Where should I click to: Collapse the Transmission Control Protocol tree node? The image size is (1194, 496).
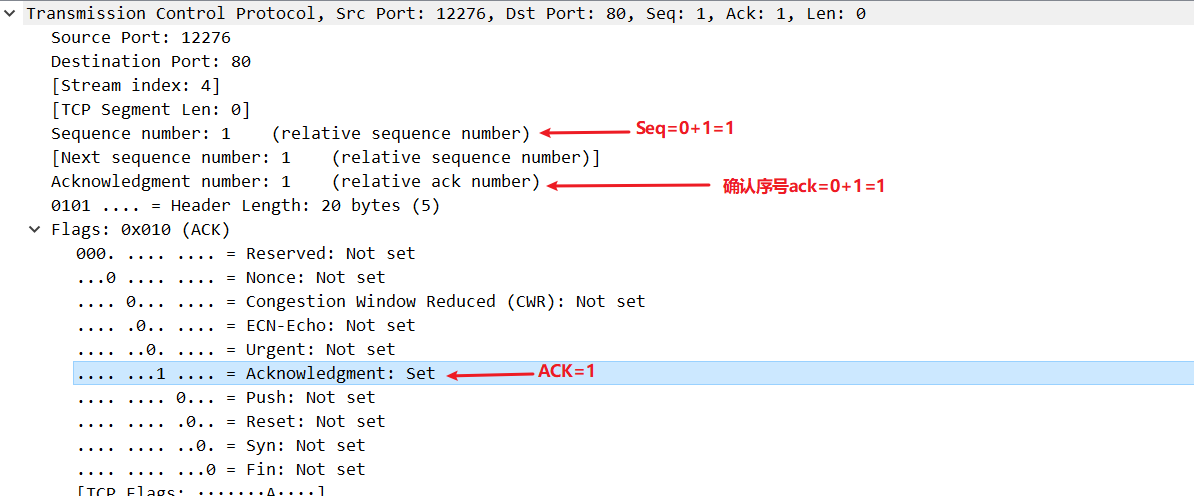[x=9, y=13]
